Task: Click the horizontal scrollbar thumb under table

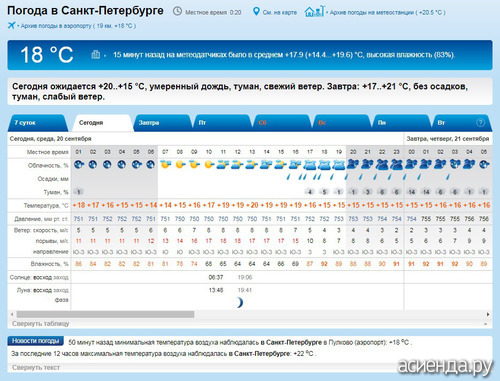Action: pos(105,314)
